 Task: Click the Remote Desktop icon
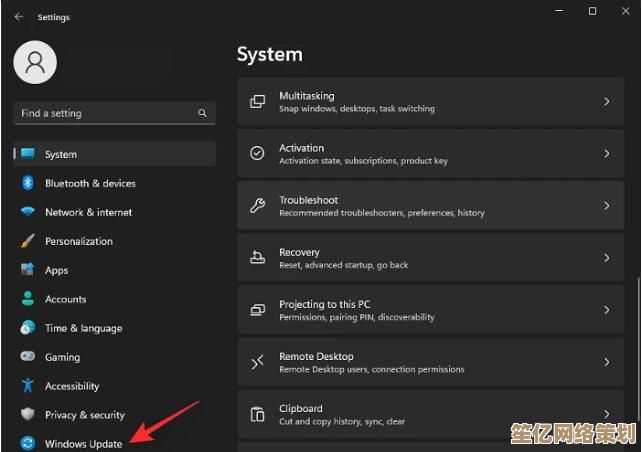[258, 362]
